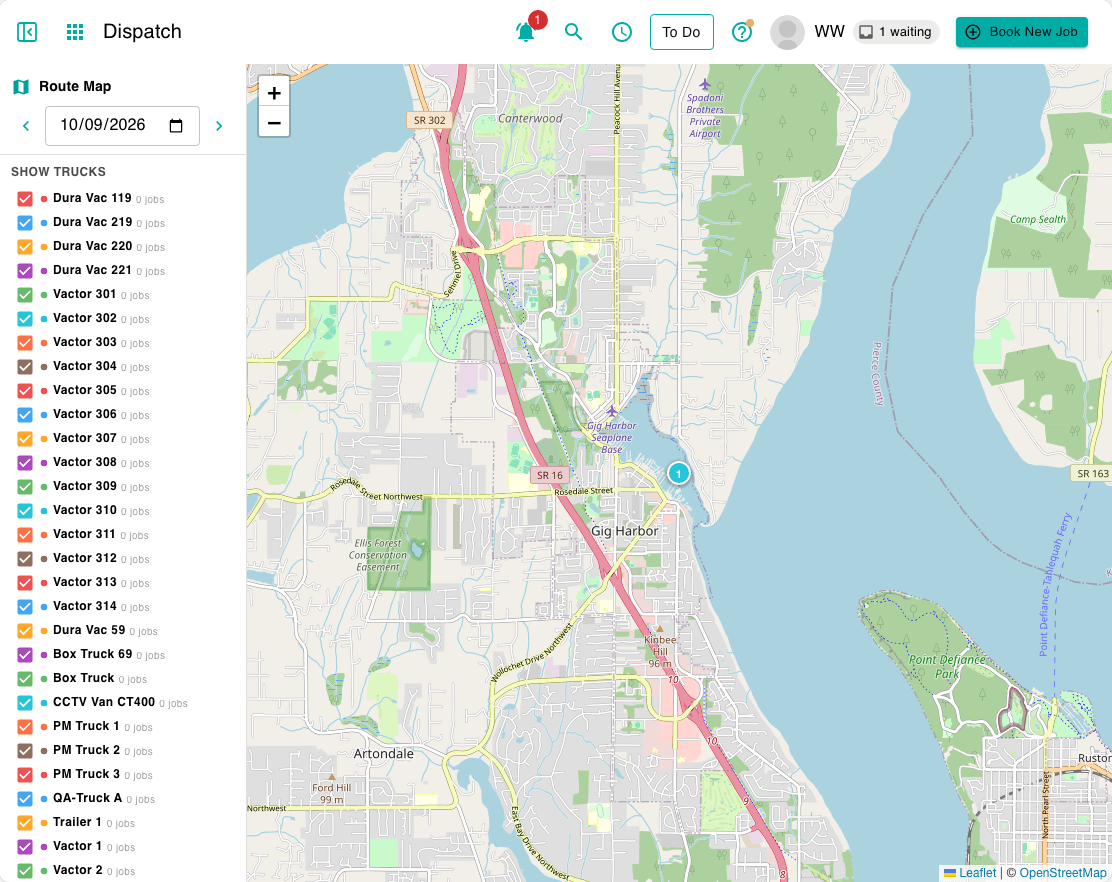Click the WW user initials
Screen dimensions: 1112x882
829,32
